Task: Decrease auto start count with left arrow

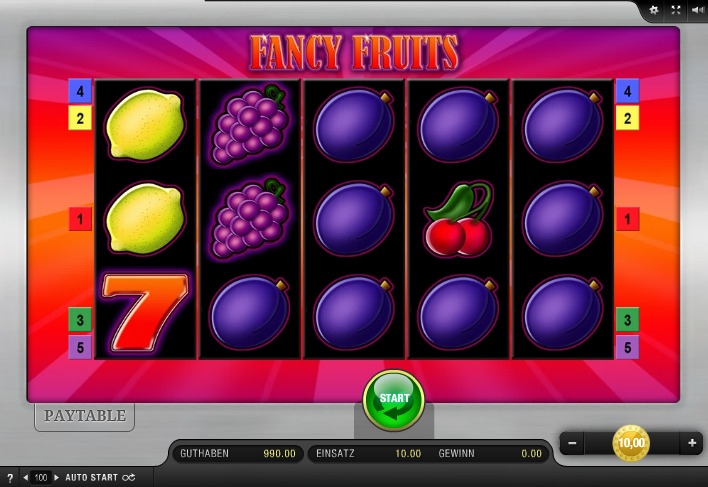Action: coord(25,478)
